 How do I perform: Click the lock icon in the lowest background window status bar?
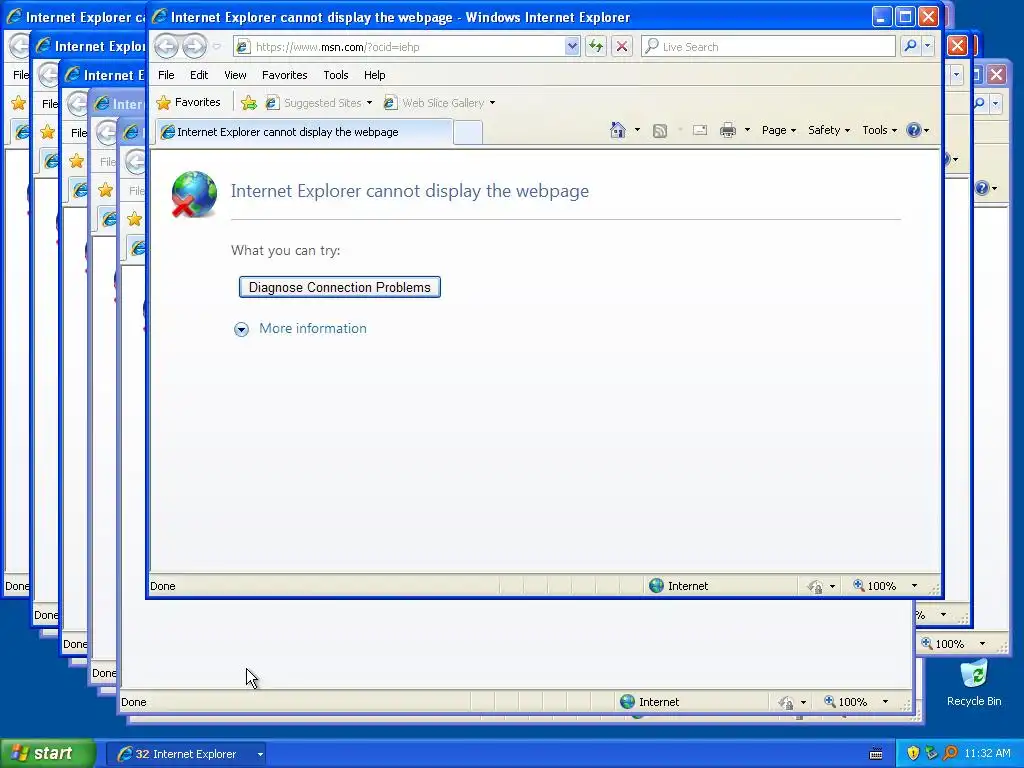coord(786,702)
